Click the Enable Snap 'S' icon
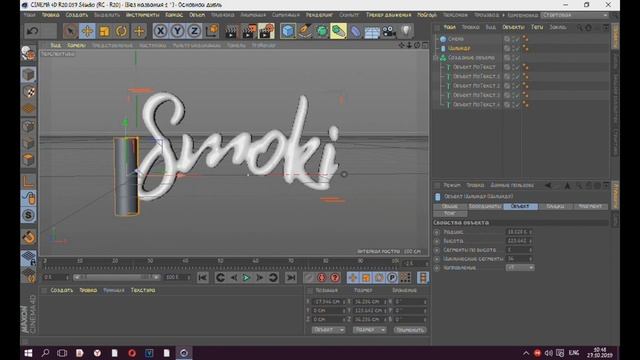This screenshot has width=640, height=360. pos(29,215)
